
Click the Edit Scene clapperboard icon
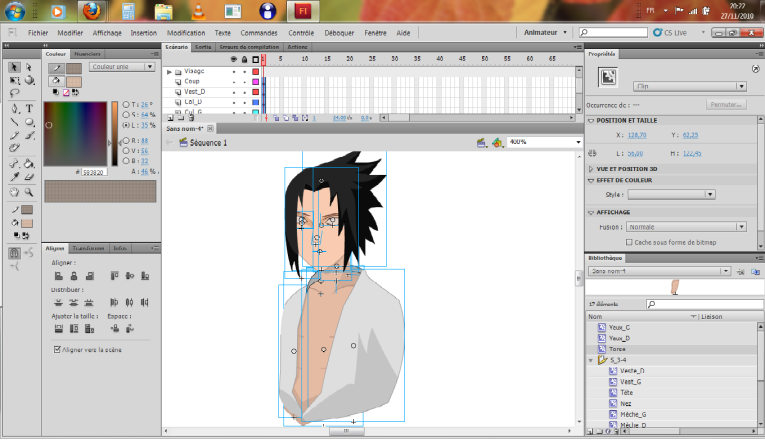[482, 142]
